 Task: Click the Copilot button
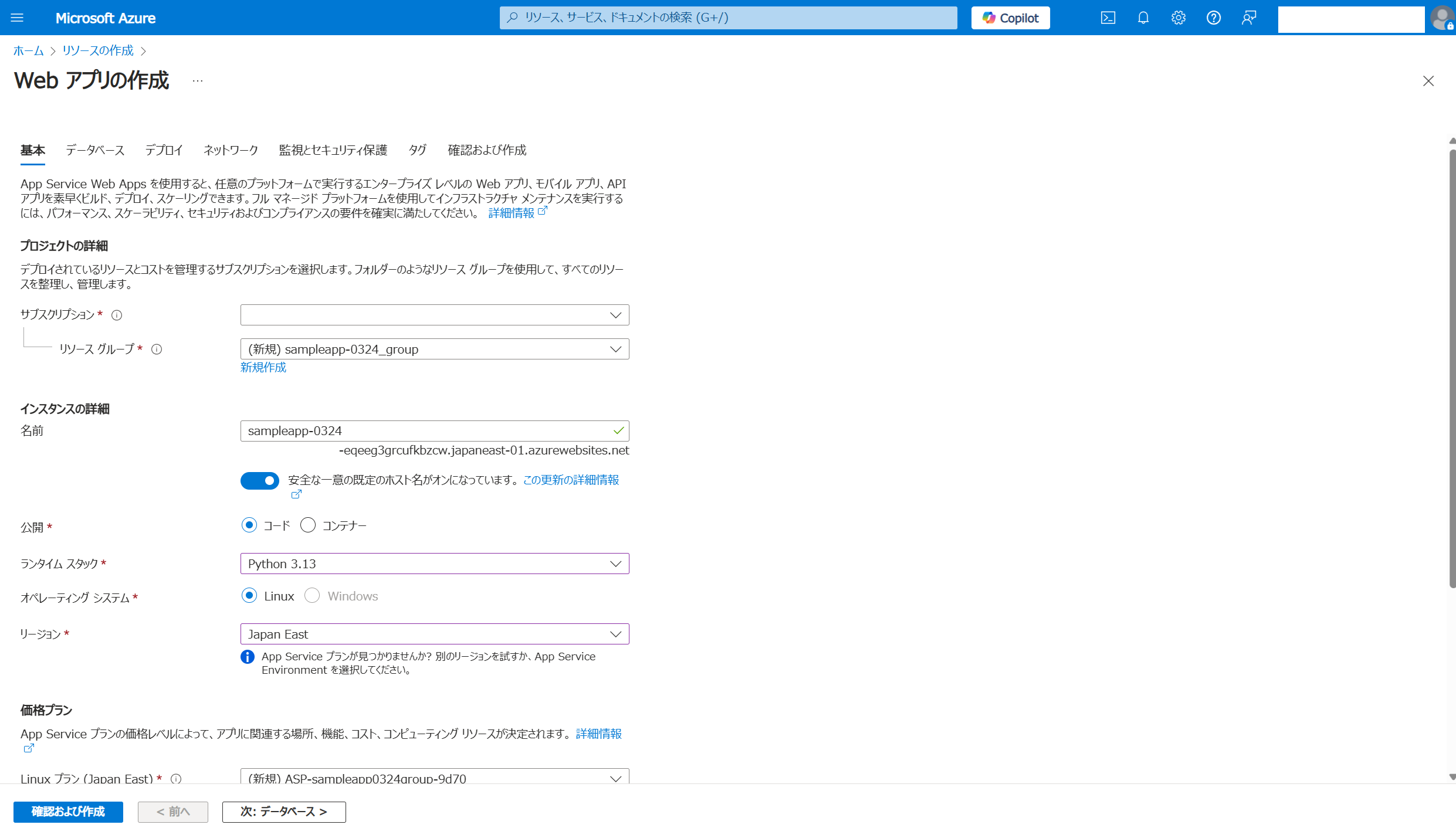[1011, 18]
